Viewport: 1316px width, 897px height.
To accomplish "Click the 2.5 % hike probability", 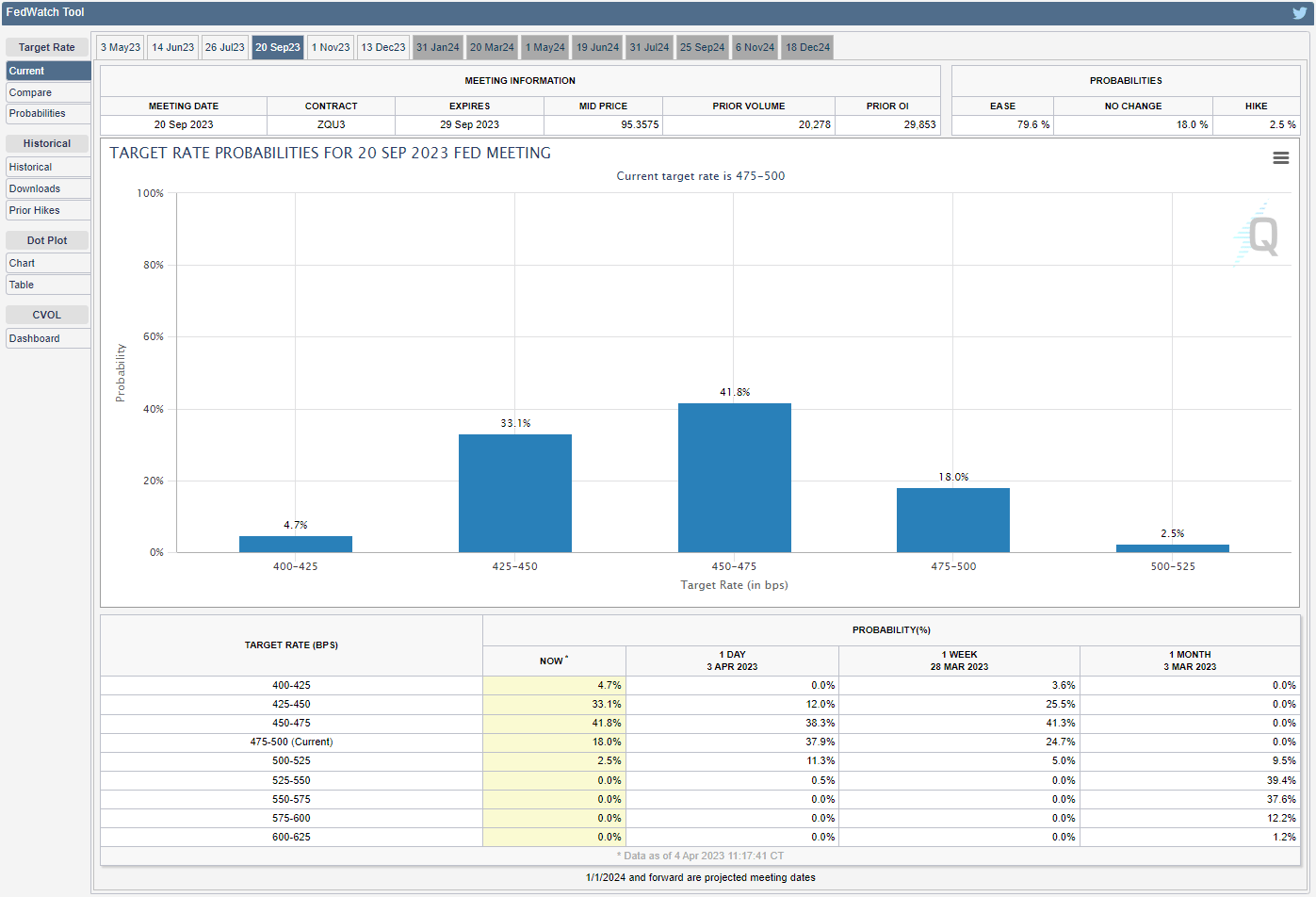I will pyautogui.click(x=1283, y=124).
